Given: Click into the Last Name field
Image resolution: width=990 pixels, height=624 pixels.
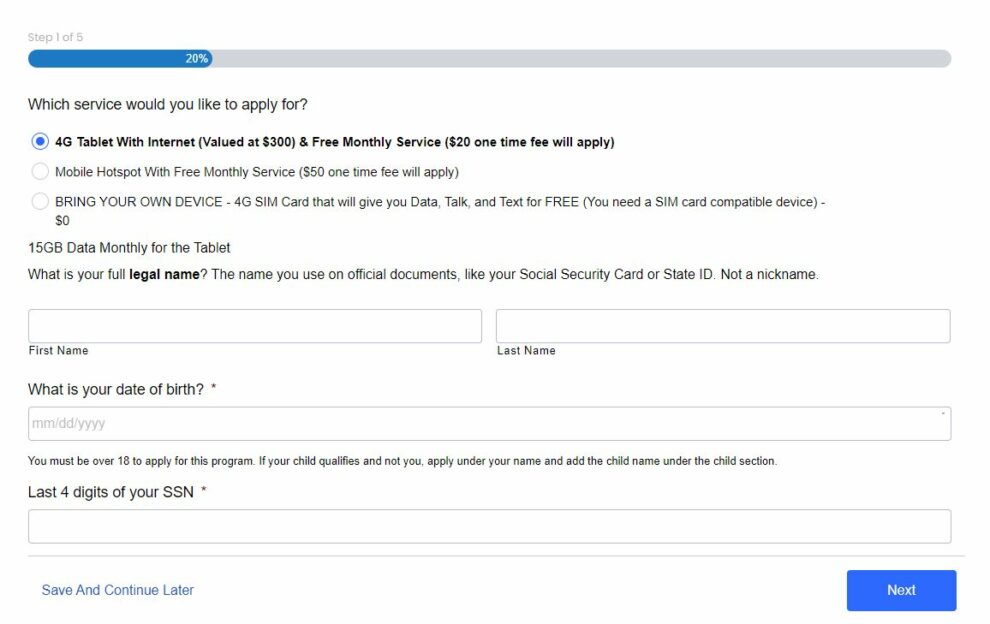Looking at the screenshot, I should pos(723,326).
